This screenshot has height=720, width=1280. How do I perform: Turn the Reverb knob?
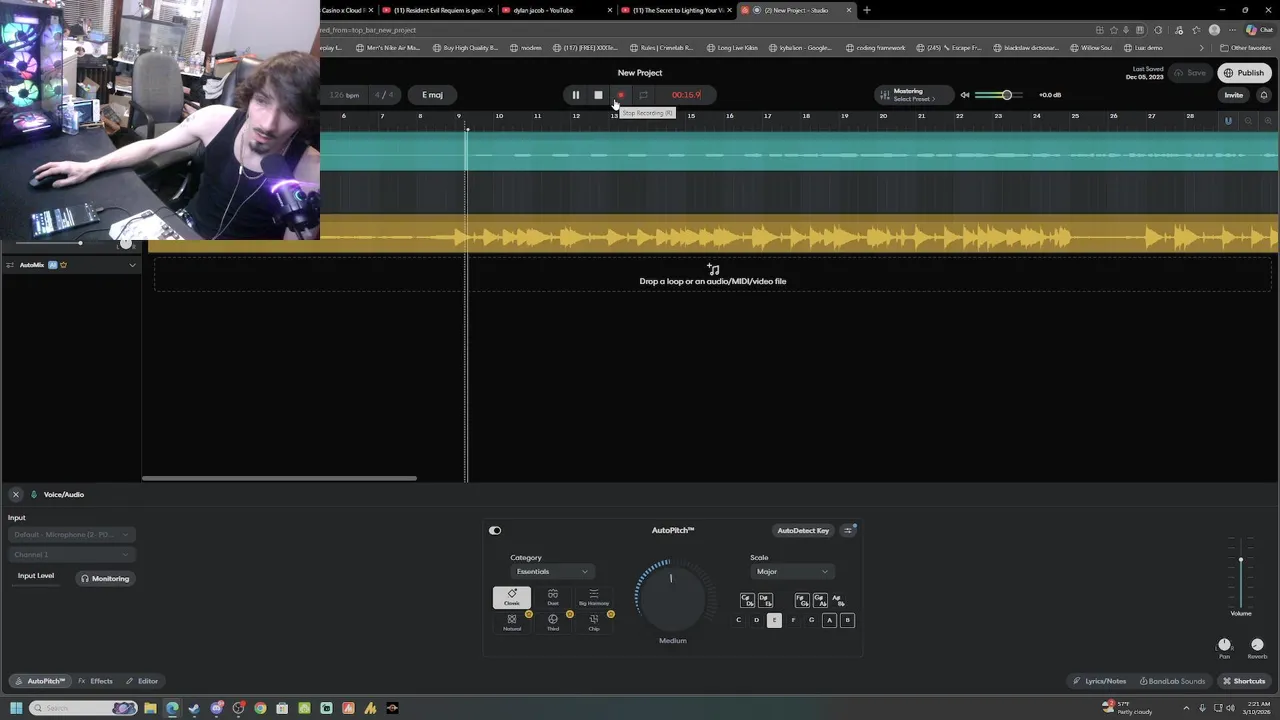click(1257, 644)
